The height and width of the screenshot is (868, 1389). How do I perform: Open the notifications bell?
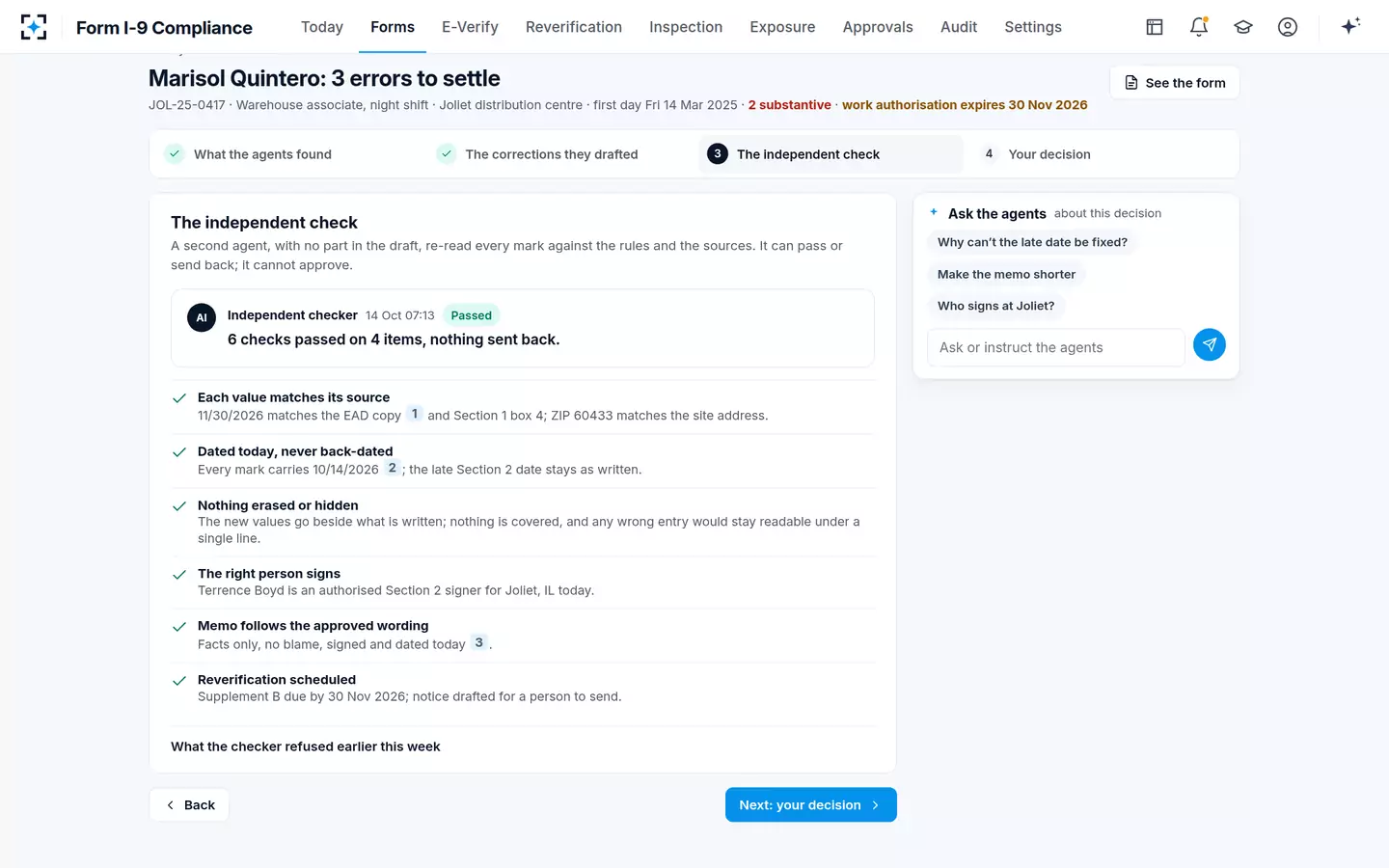(1199, 27)
